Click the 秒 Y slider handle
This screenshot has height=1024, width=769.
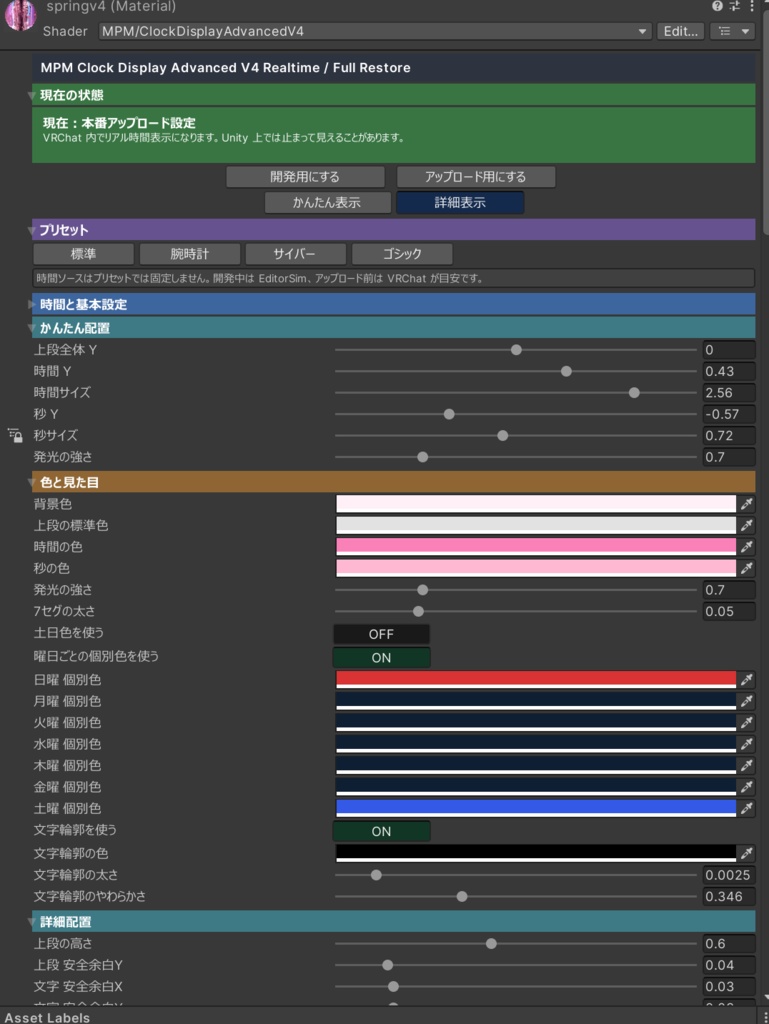(x=449, y=414)
